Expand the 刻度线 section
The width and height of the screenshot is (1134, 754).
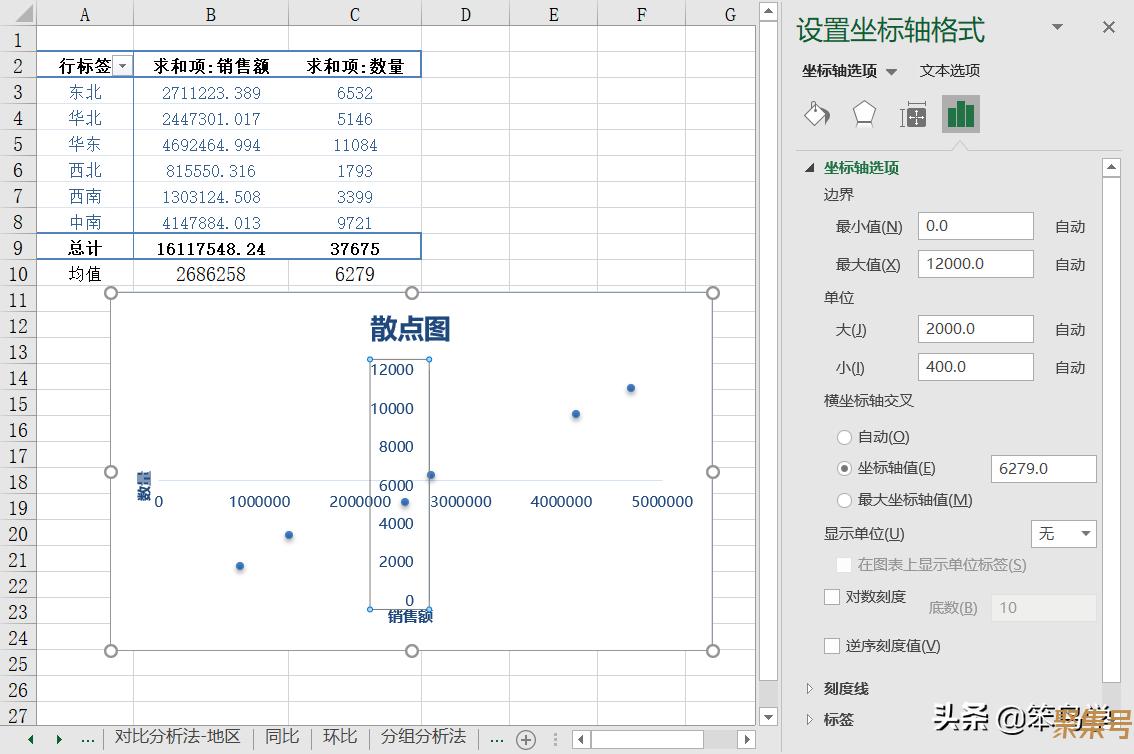(x=811, y=688)
